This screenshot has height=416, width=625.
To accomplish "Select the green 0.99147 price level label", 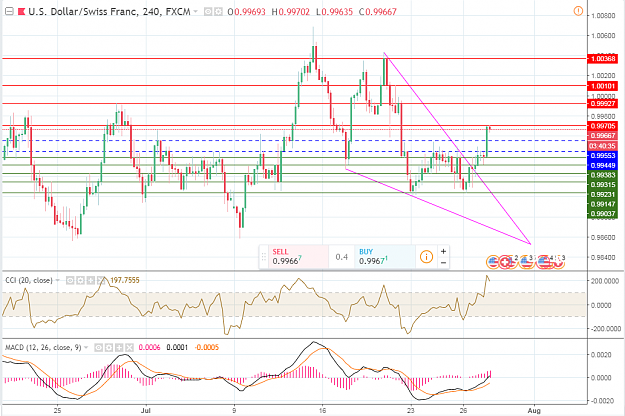I will tap(603, 204).
